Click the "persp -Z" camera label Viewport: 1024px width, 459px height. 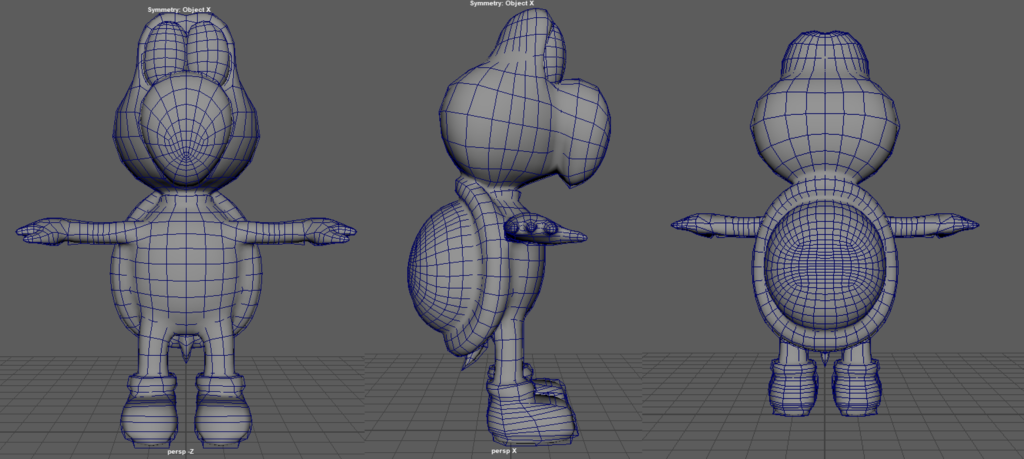click(180, 451)
